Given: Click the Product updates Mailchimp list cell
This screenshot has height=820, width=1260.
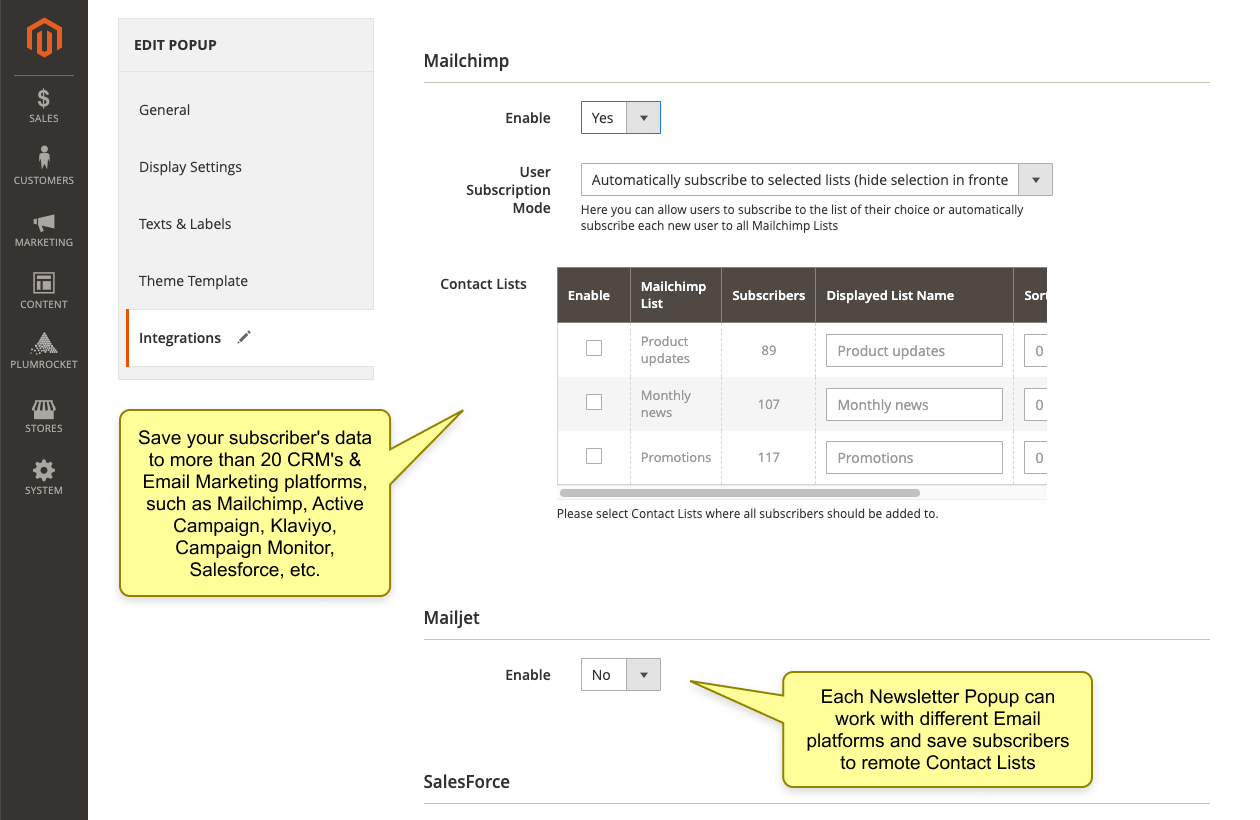Looking at the screenshot, I should click(676, 350).
